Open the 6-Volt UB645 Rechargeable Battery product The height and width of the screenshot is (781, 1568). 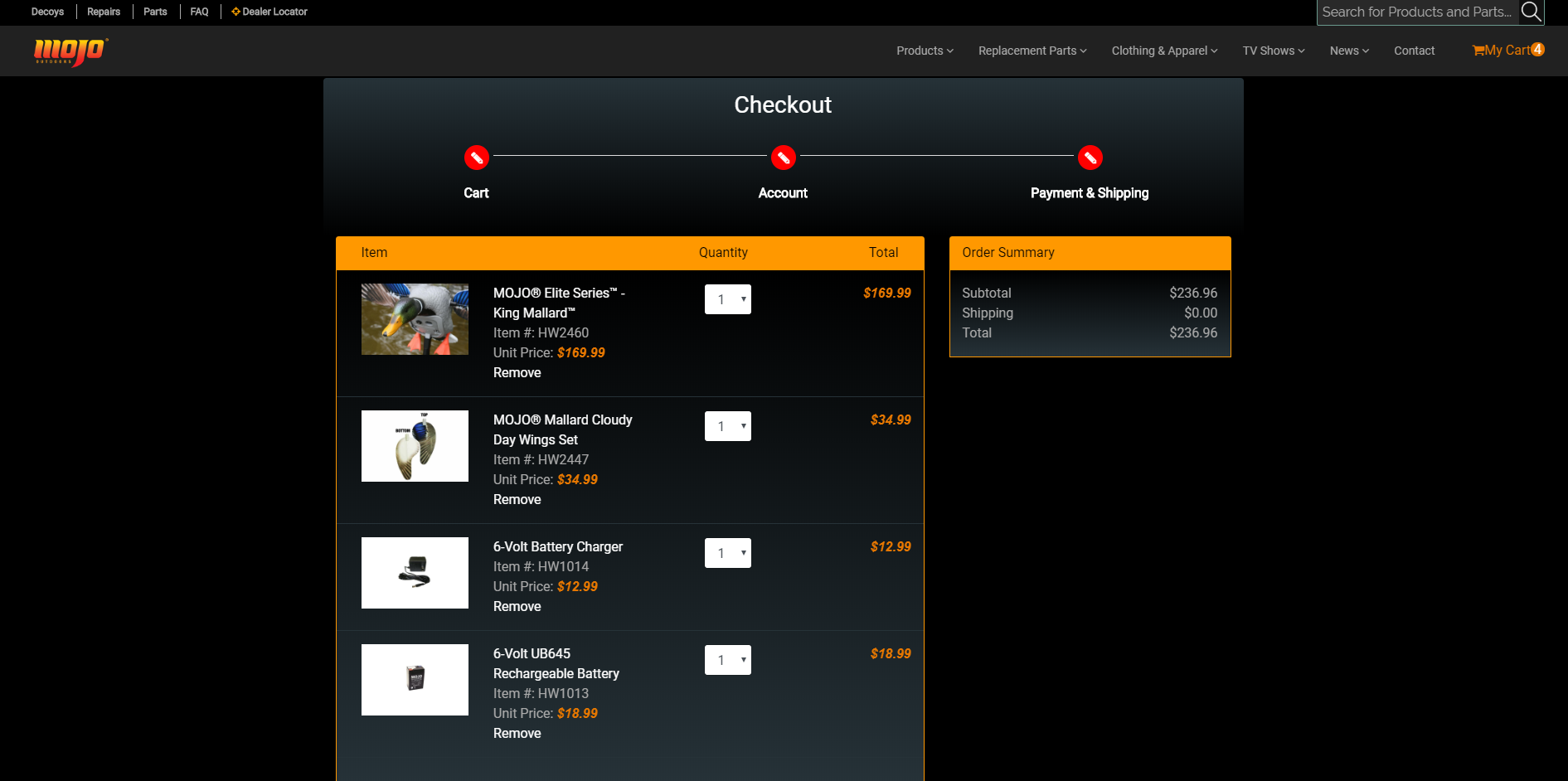point(556,663)
